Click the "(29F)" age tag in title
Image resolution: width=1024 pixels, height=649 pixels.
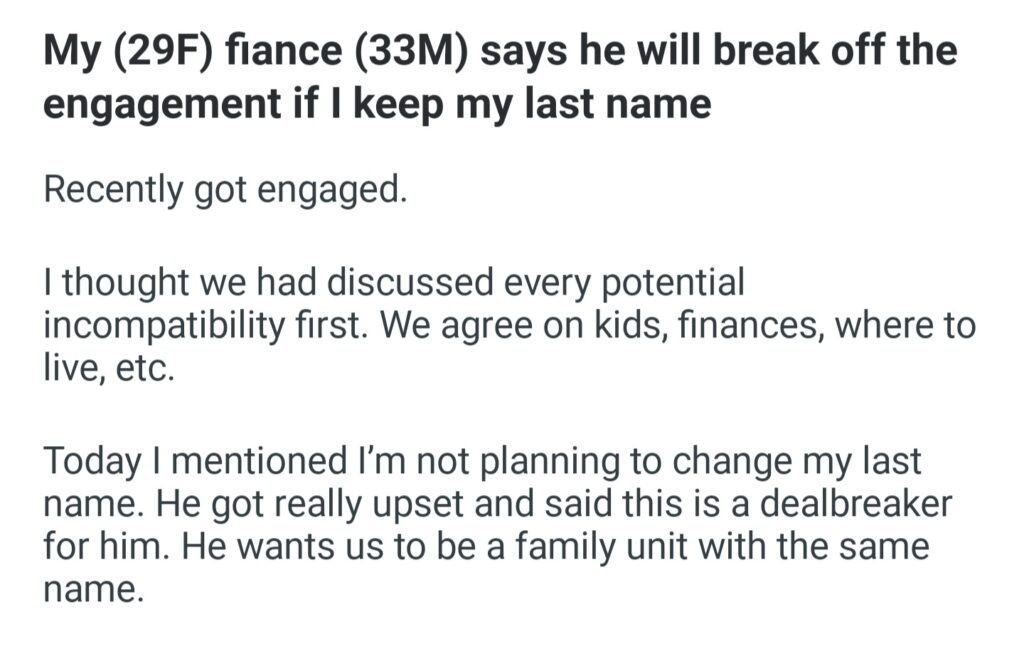(153, 52)
